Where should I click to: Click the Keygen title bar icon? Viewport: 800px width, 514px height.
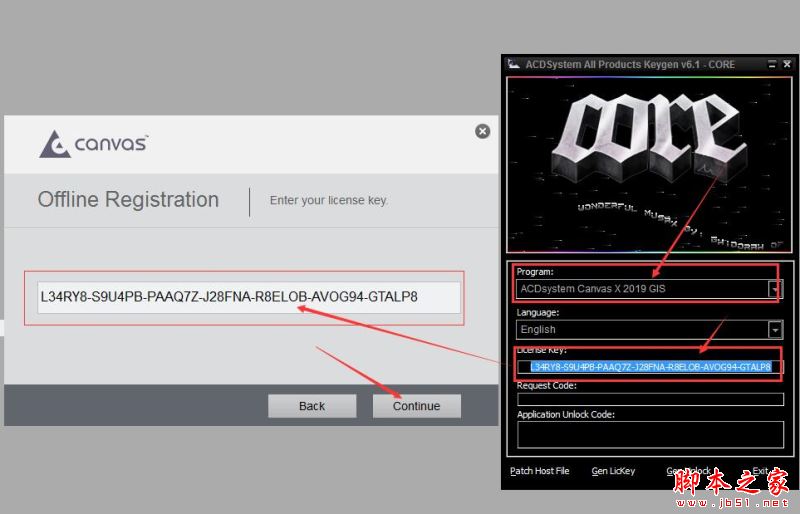tap(513, 64)
